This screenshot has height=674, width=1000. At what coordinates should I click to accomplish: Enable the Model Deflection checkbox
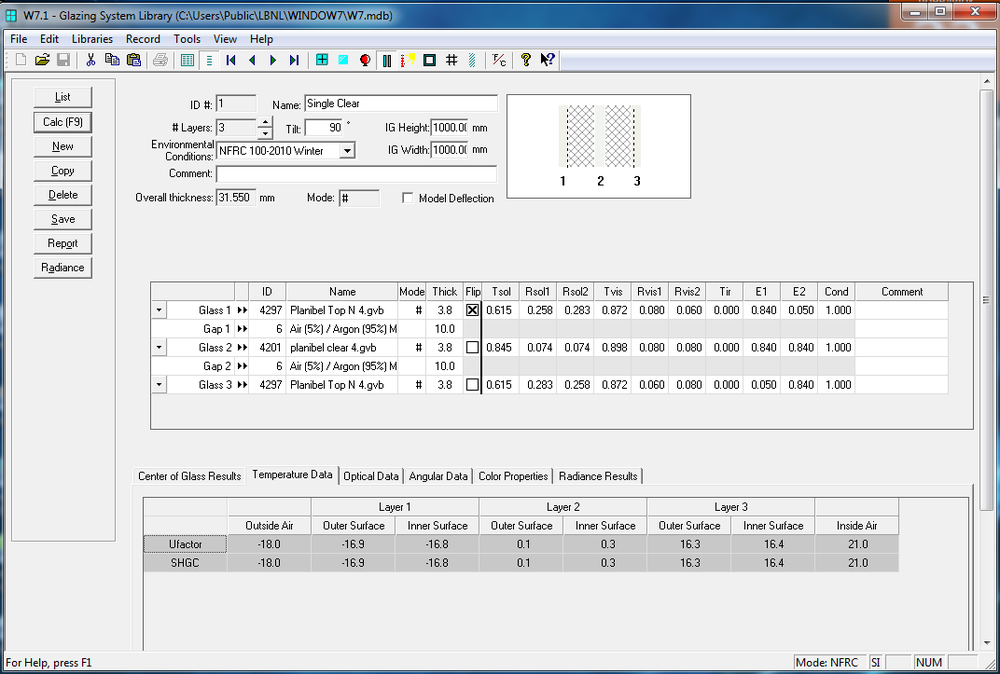408,198
